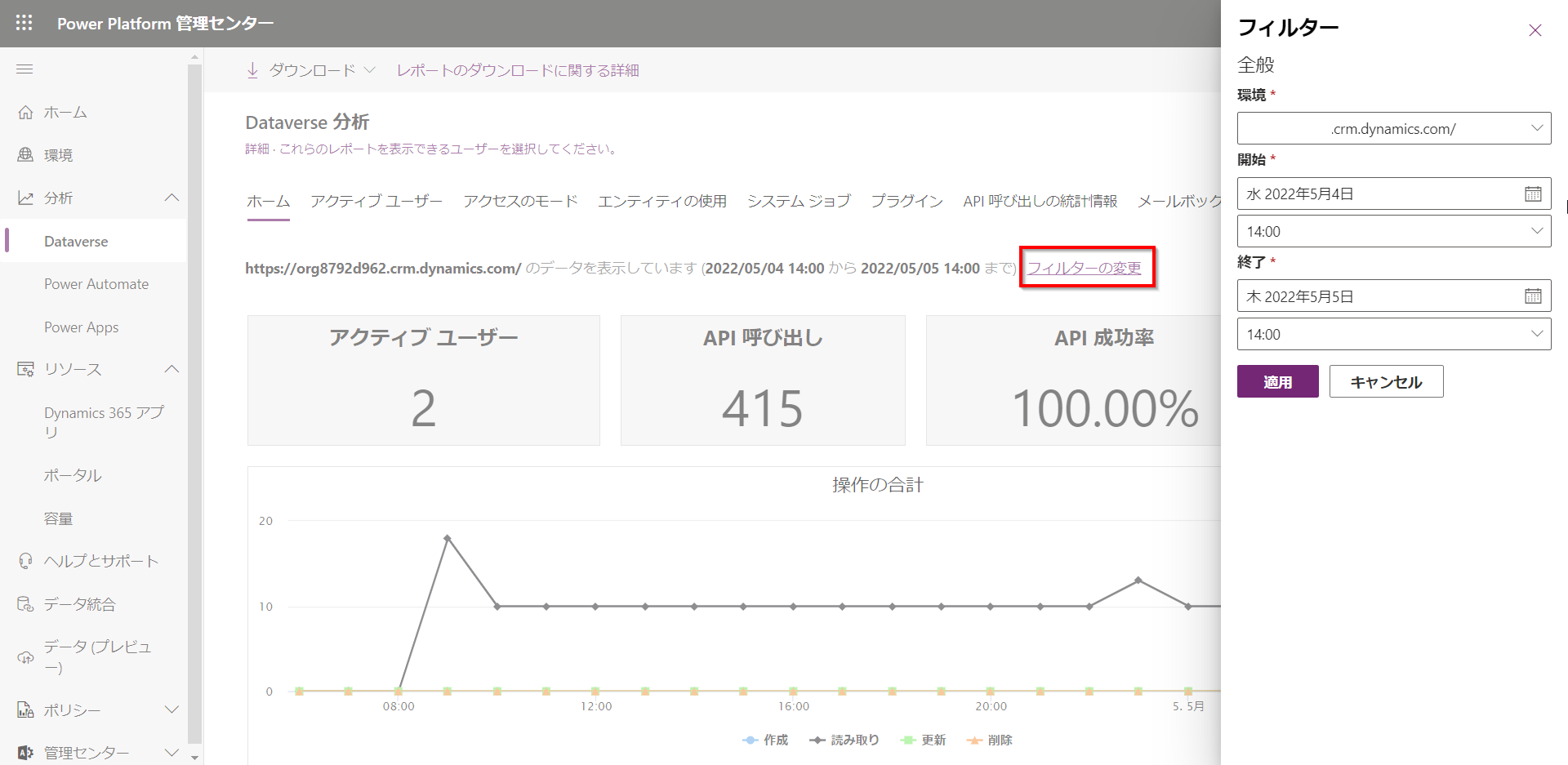
Task: Open report download details link
Action: tap(518, 70)
